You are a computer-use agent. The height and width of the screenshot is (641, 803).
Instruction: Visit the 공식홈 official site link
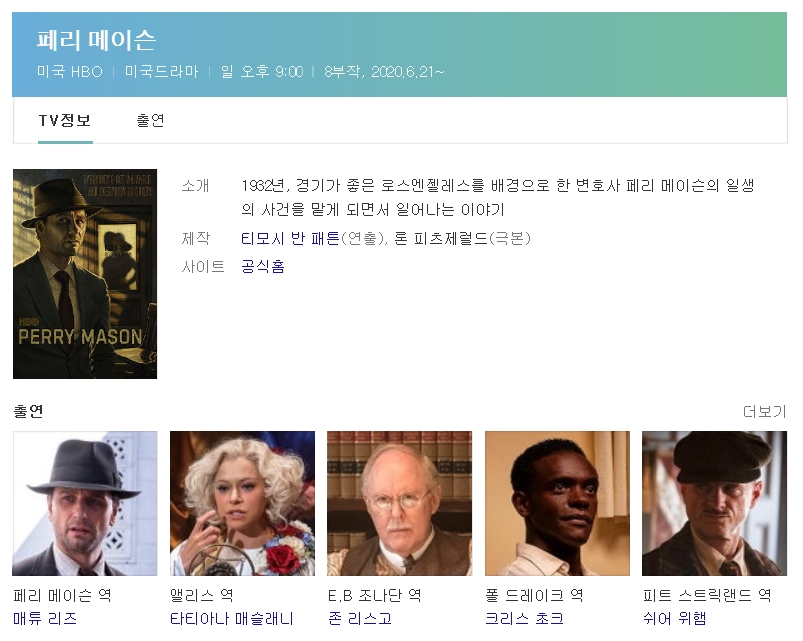pyautogui.click(x=263, y=267)
